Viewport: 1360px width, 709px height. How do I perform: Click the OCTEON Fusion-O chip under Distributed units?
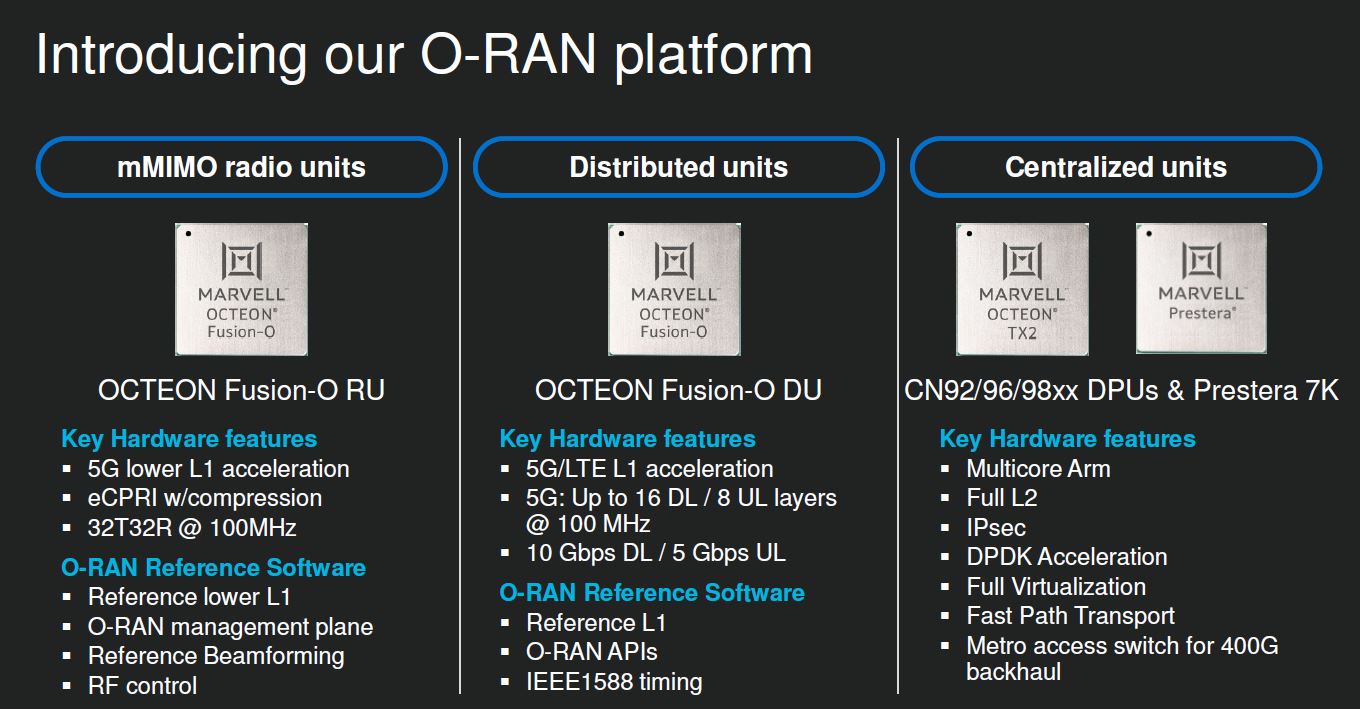pyautogui.click(x=674, y=289)
